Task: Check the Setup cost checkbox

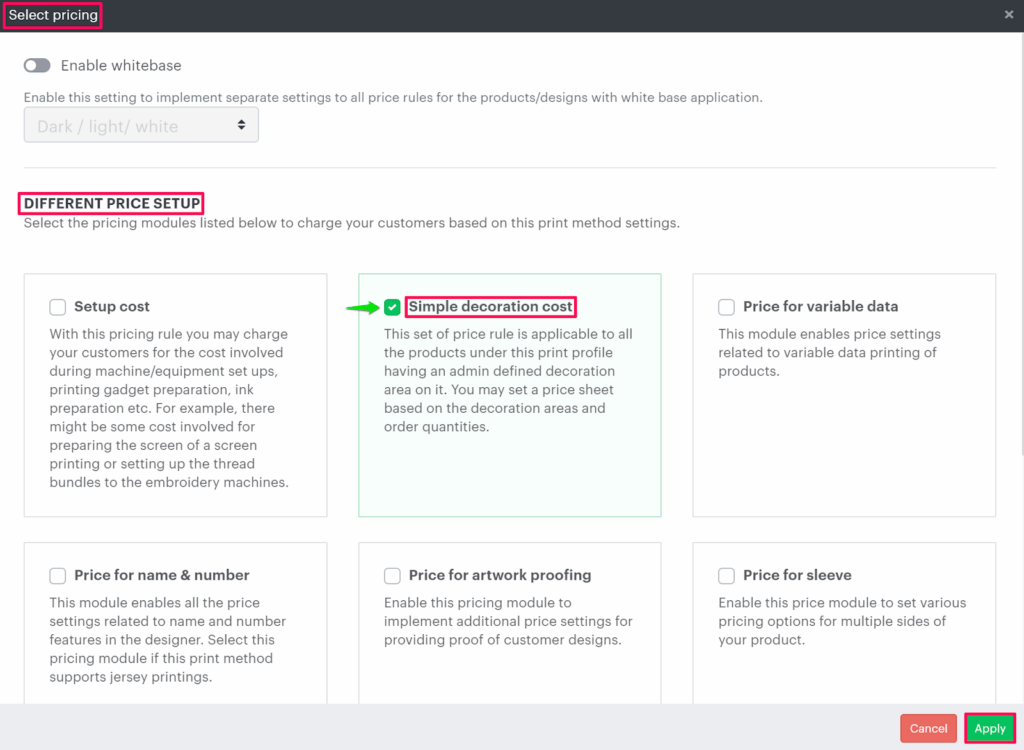Action: coord(58,307)
